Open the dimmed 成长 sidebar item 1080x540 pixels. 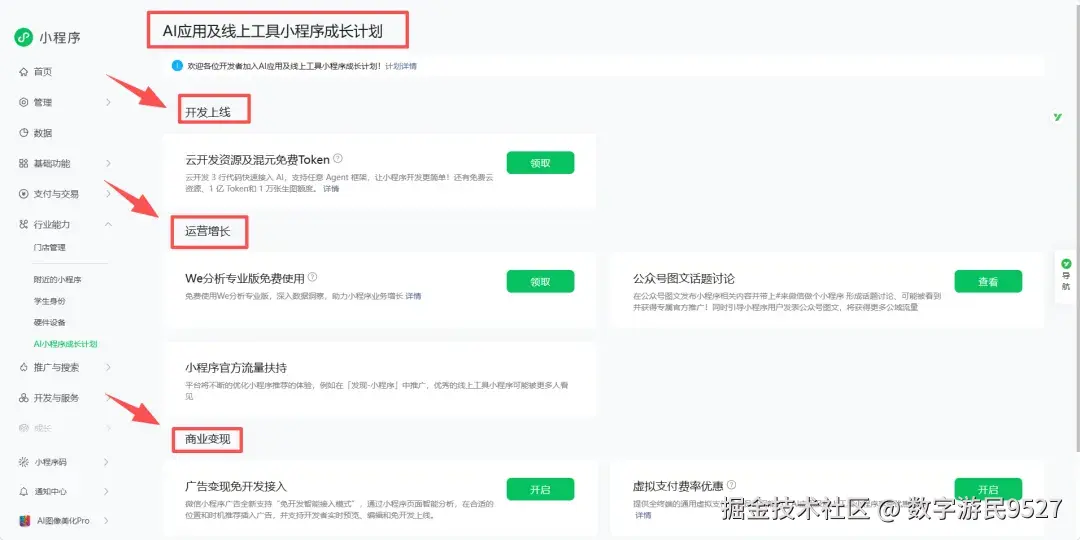(43, 428)
